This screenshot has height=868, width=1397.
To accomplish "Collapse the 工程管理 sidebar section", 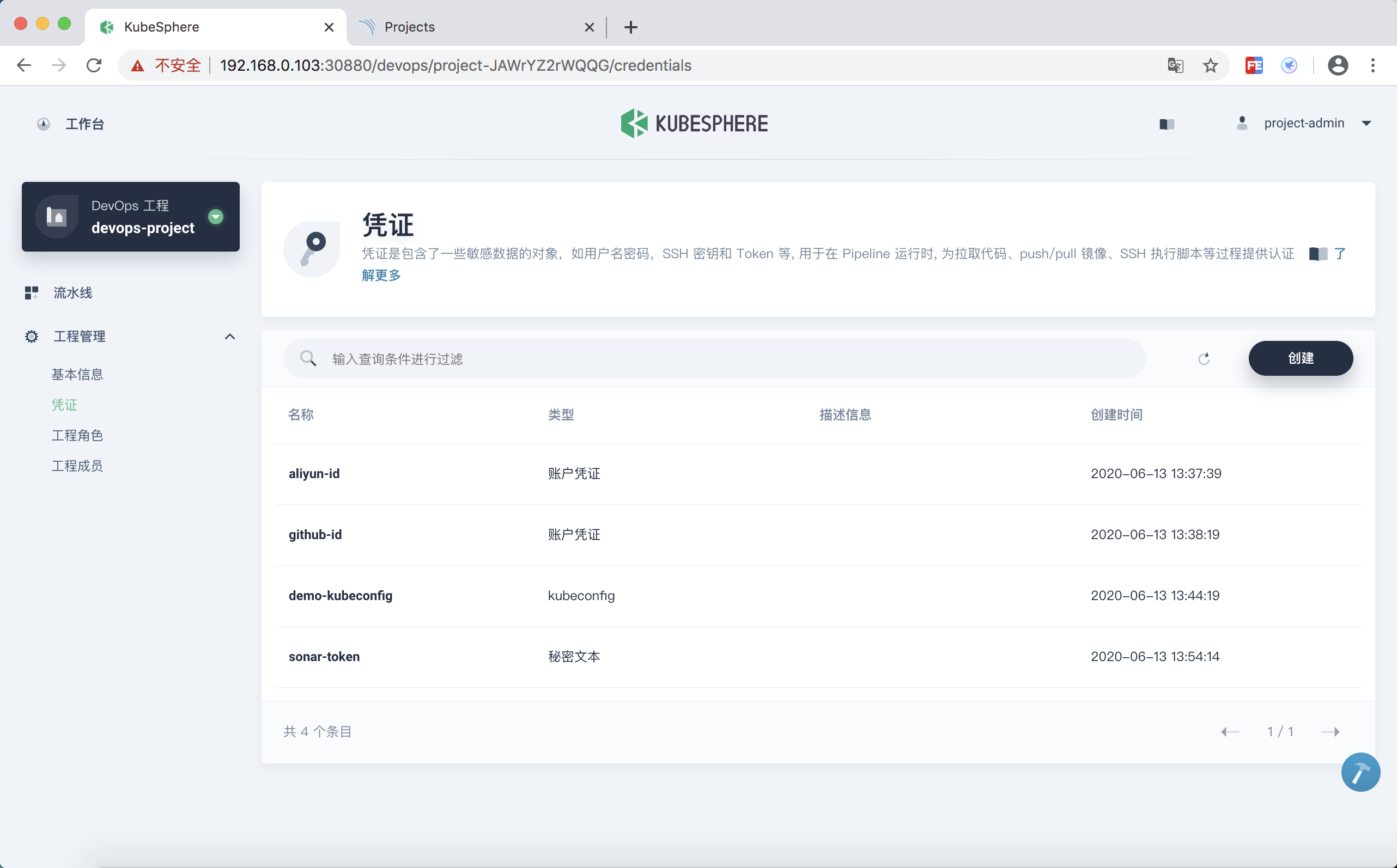I will (230, 337).
